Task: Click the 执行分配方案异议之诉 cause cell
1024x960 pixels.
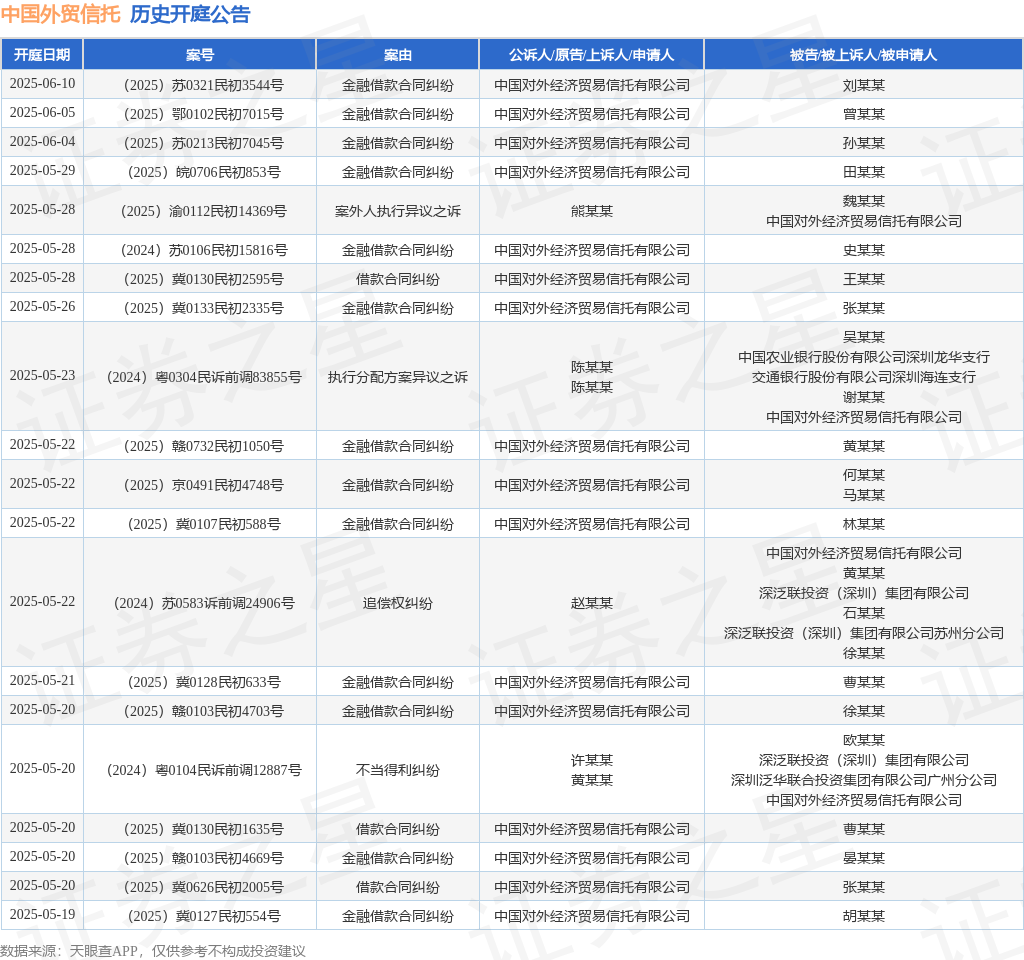Action: [x=398, y=377]
